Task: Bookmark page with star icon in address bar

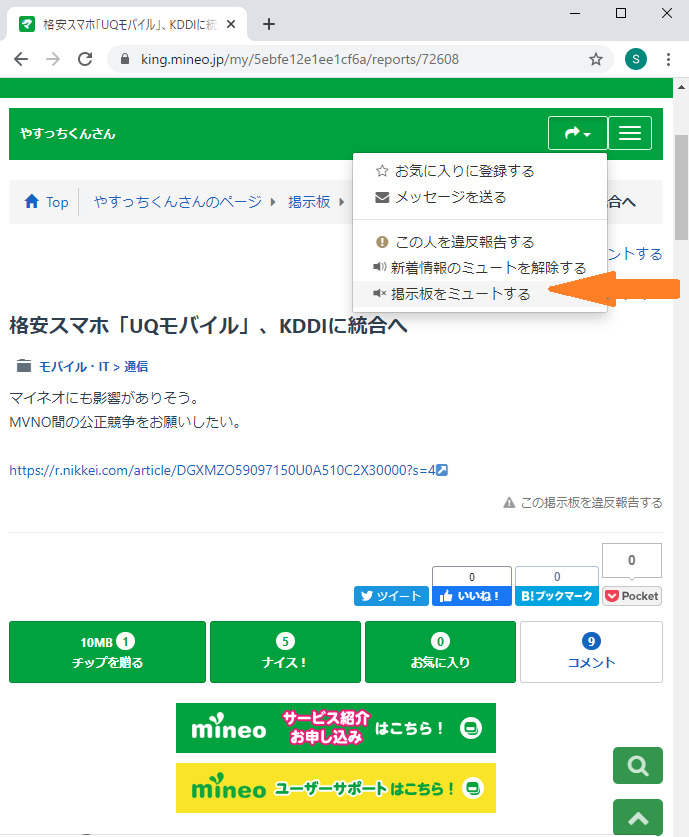Action: 596,59
